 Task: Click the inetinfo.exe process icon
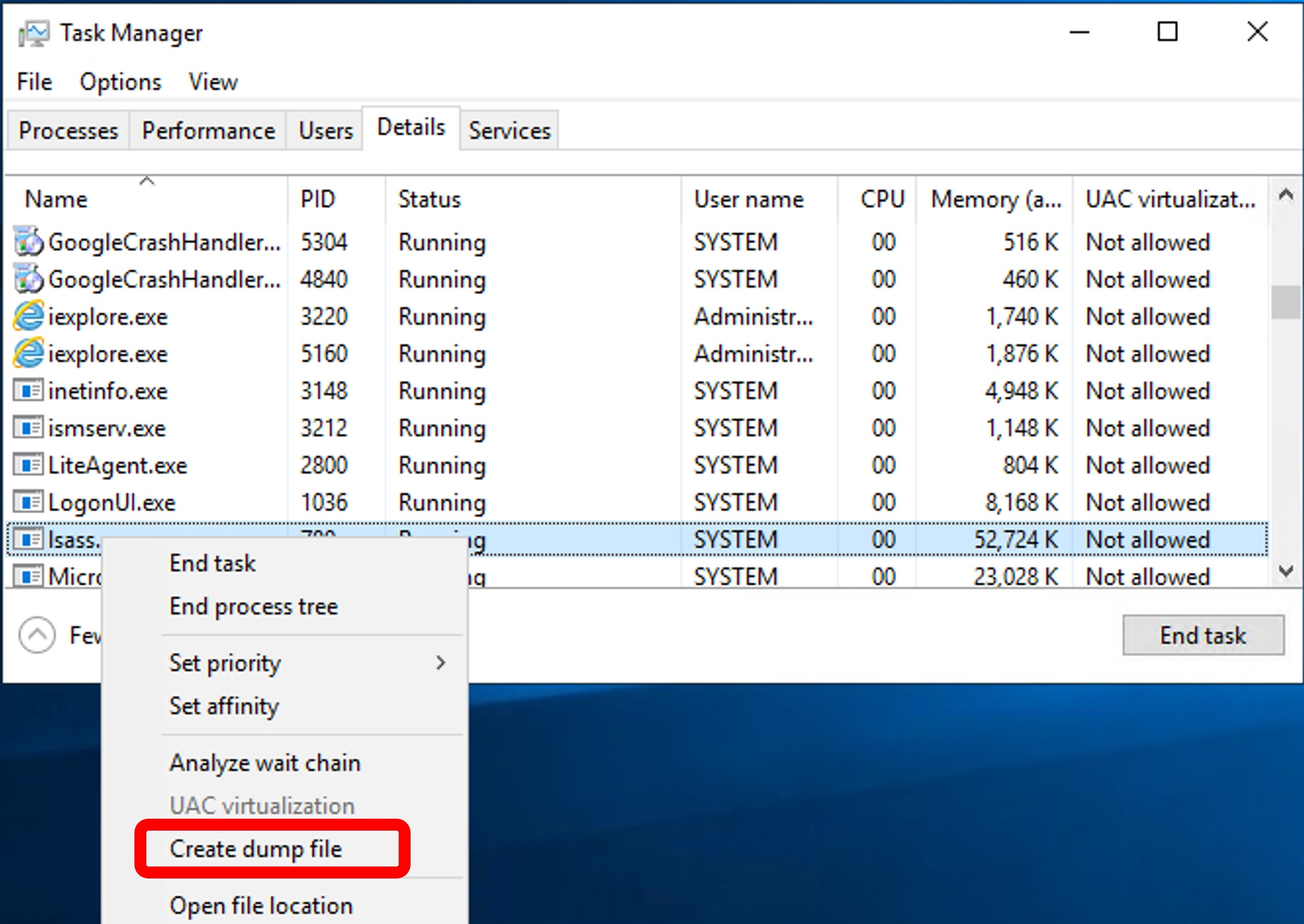[28, 391]
